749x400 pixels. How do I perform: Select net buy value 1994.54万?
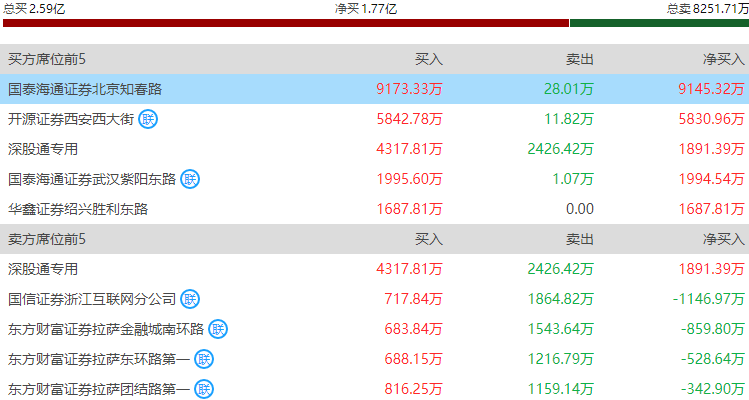point(711,179)
